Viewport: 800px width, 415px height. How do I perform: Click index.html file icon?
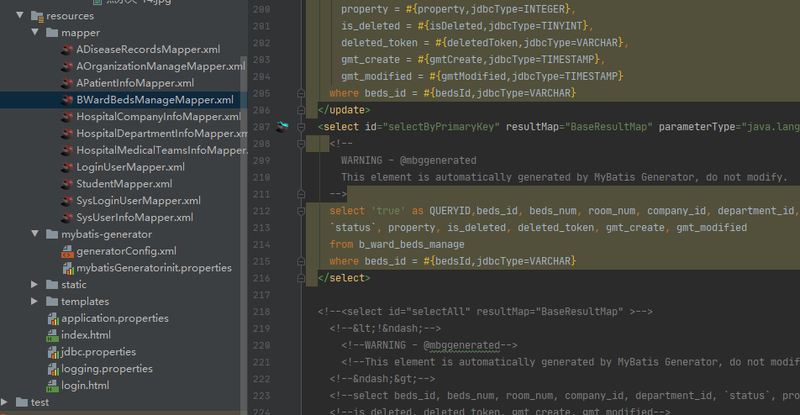(52, 335)
